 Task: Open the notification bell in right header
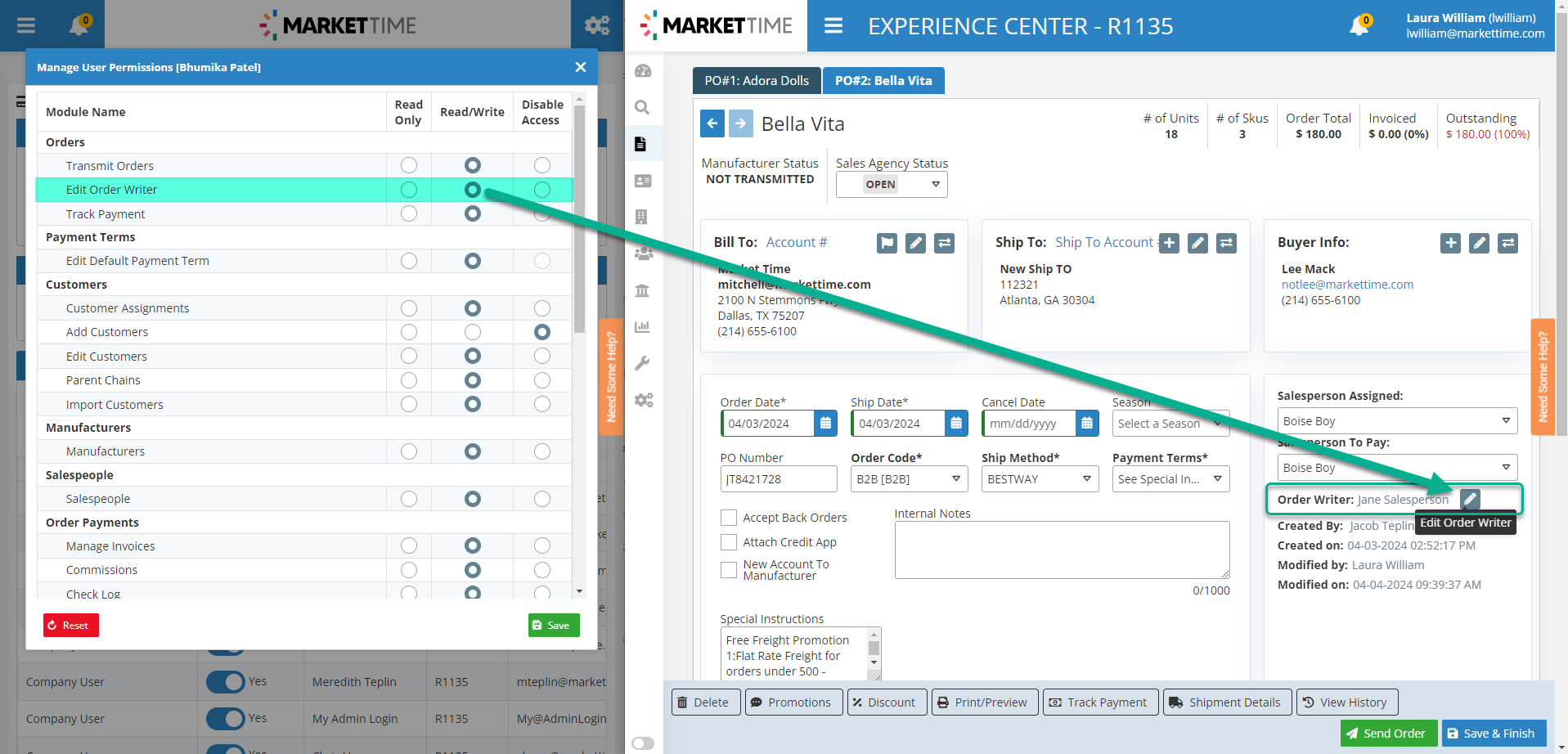point(1359,25)
